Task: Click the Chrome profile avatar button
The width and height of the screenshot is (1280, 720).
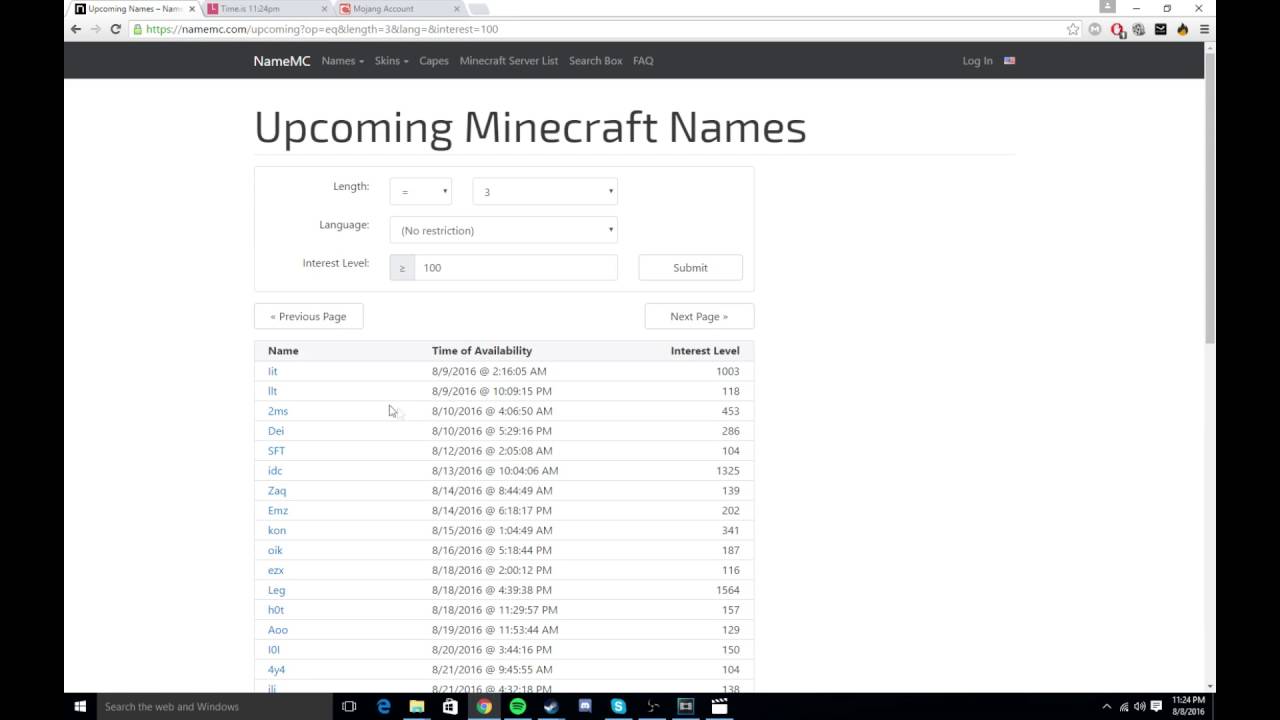Action: coord(1107,7)
